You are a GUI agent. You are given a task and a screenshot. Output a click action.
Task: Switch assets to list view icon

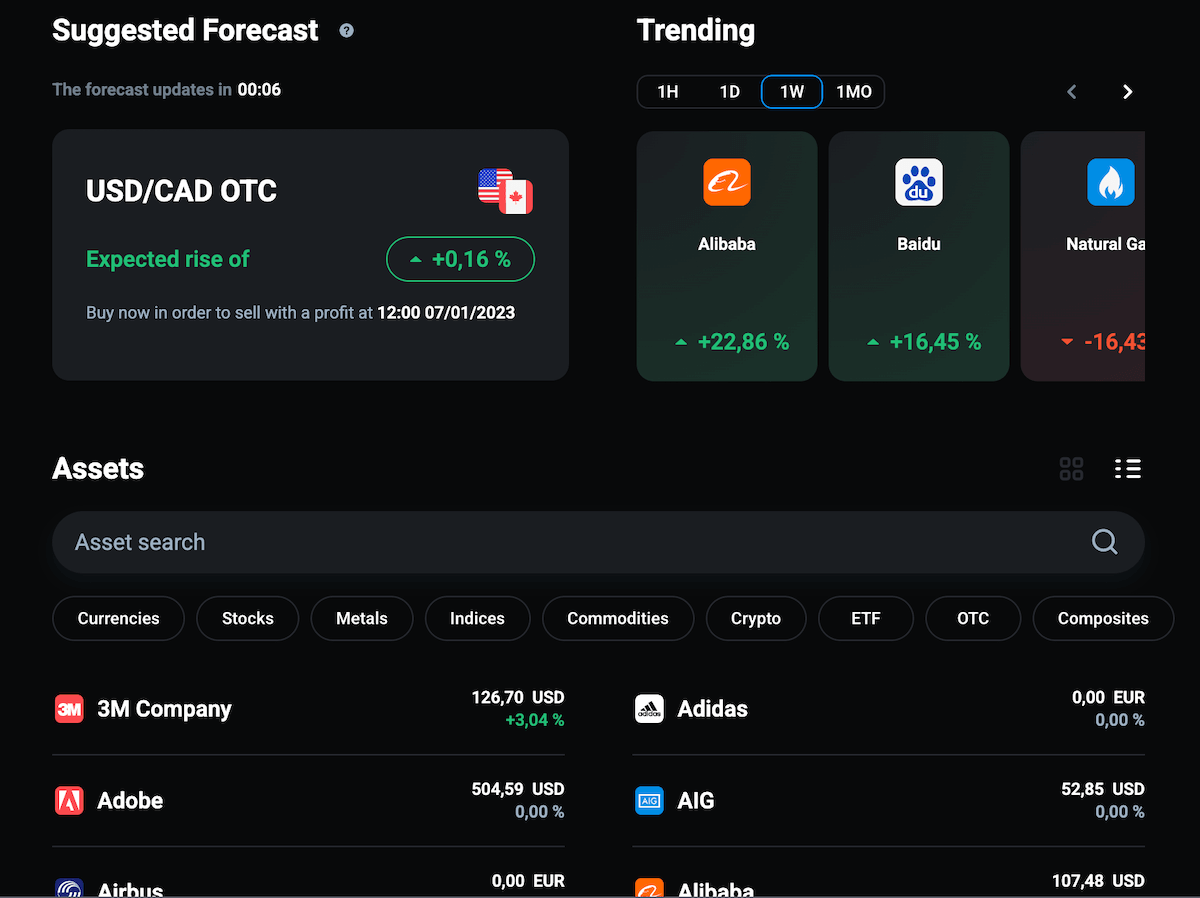[x=1128, y=469]
